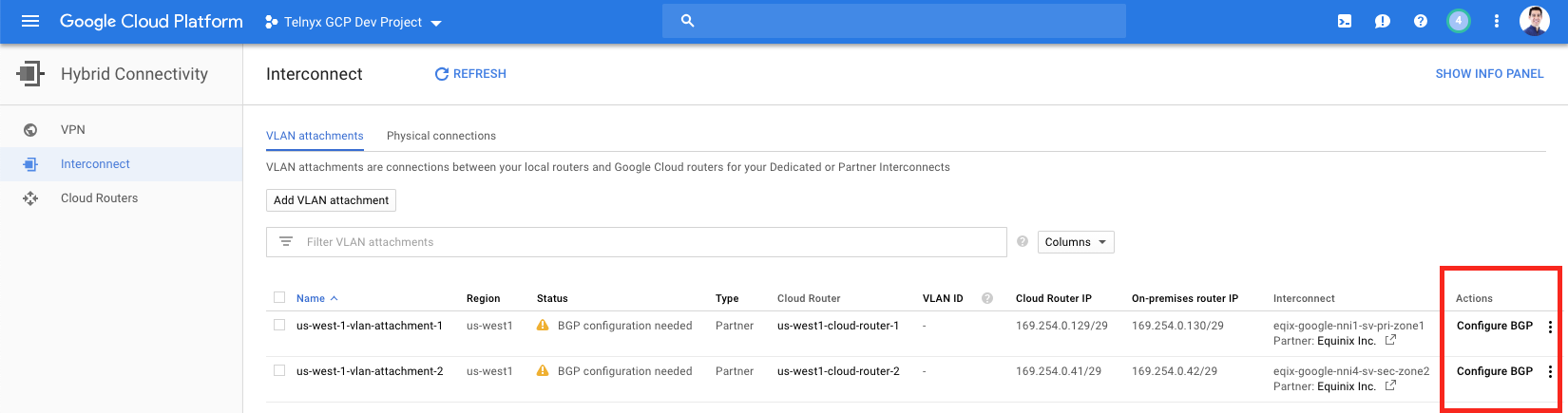Click the filter lines icon
The height and width of the screenshot is (413, 1568).
coord(286,242)
